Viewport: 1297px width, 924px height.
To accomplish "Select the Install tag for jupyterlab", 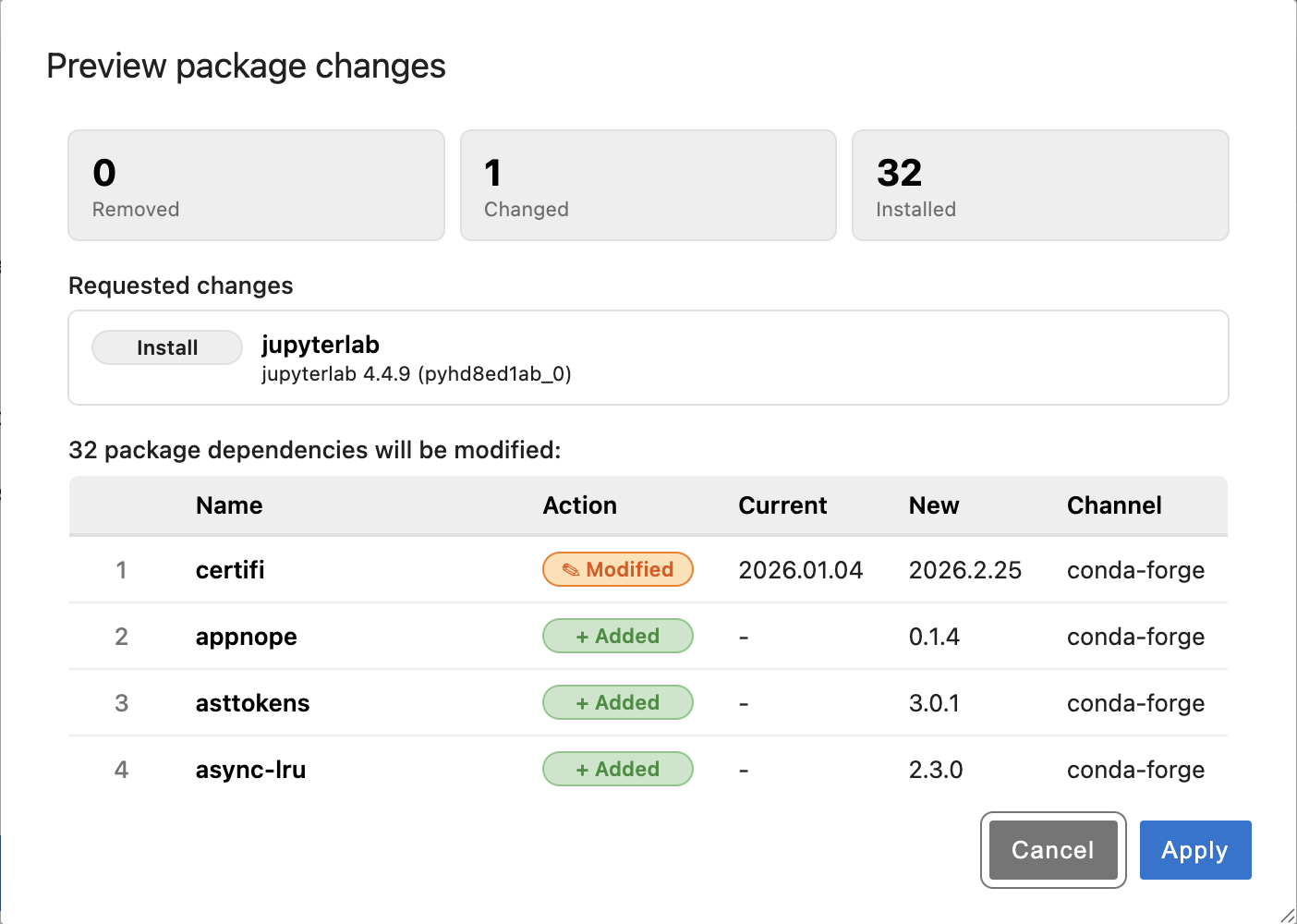I will tap(167, 347).
